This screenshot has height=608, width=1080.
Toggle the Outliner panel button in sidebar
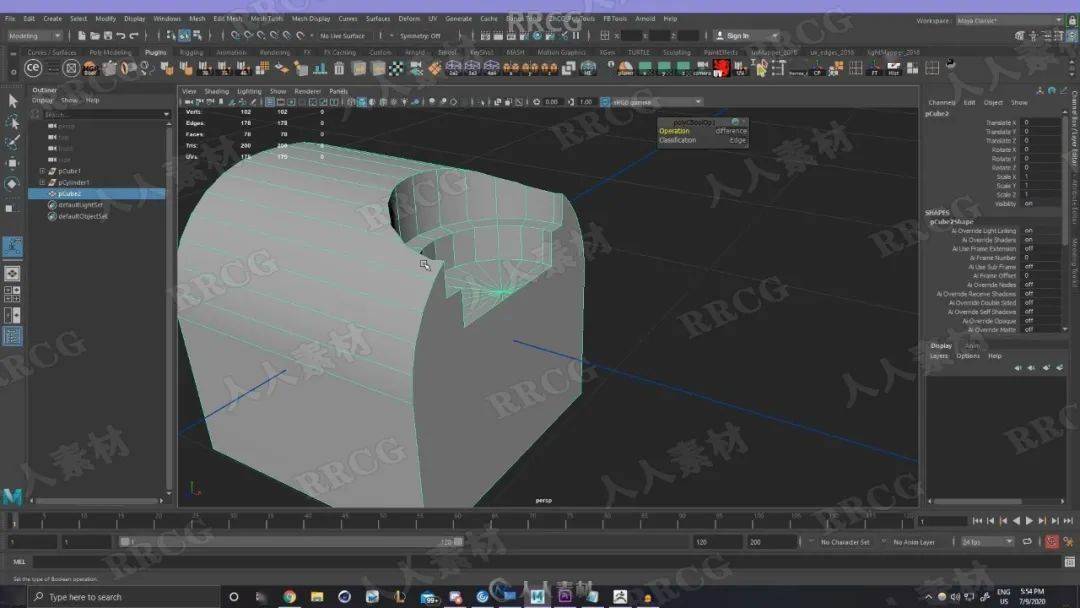12,336
